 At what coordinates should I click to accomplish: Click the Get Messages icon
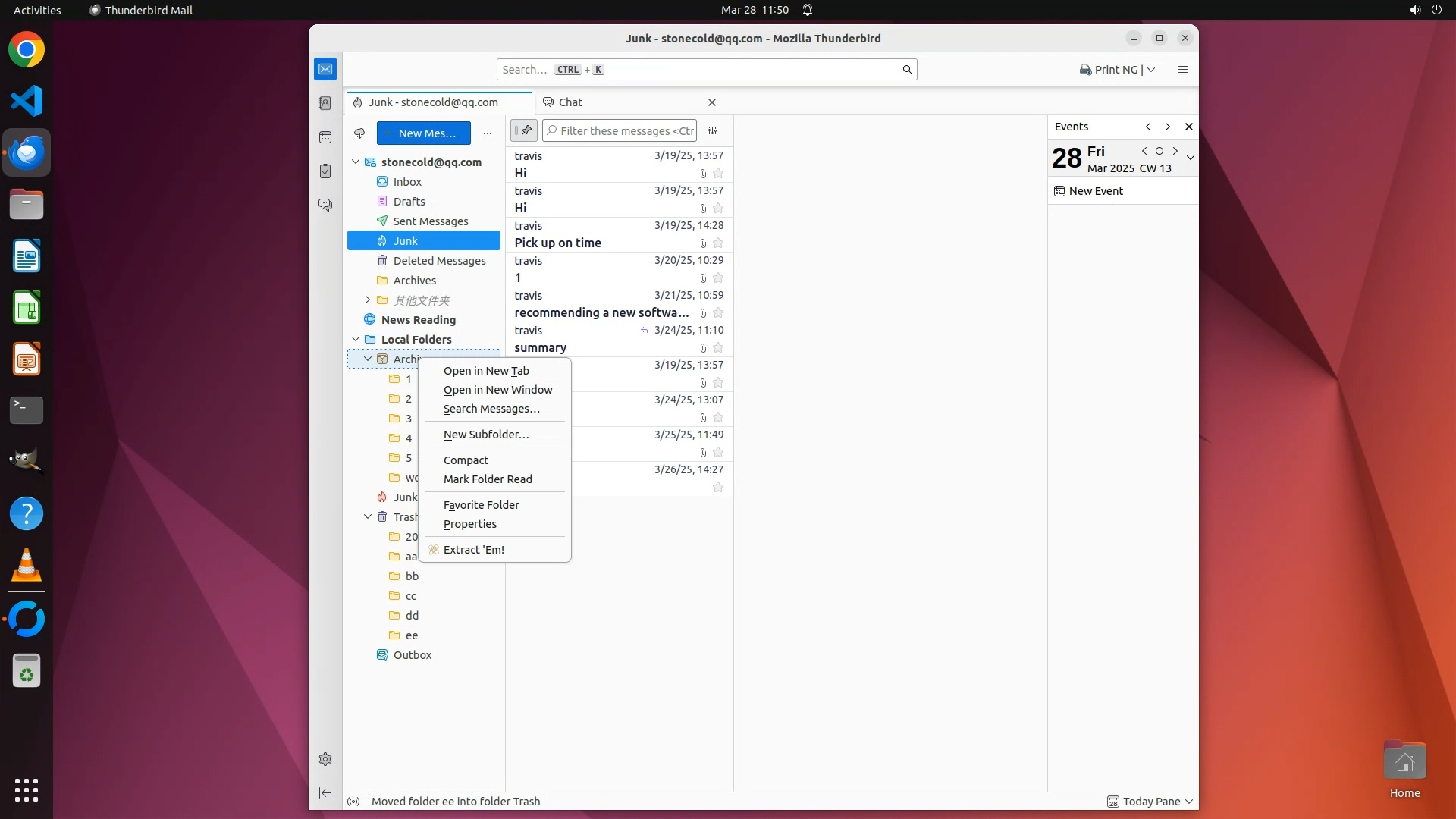click(359, 133)
